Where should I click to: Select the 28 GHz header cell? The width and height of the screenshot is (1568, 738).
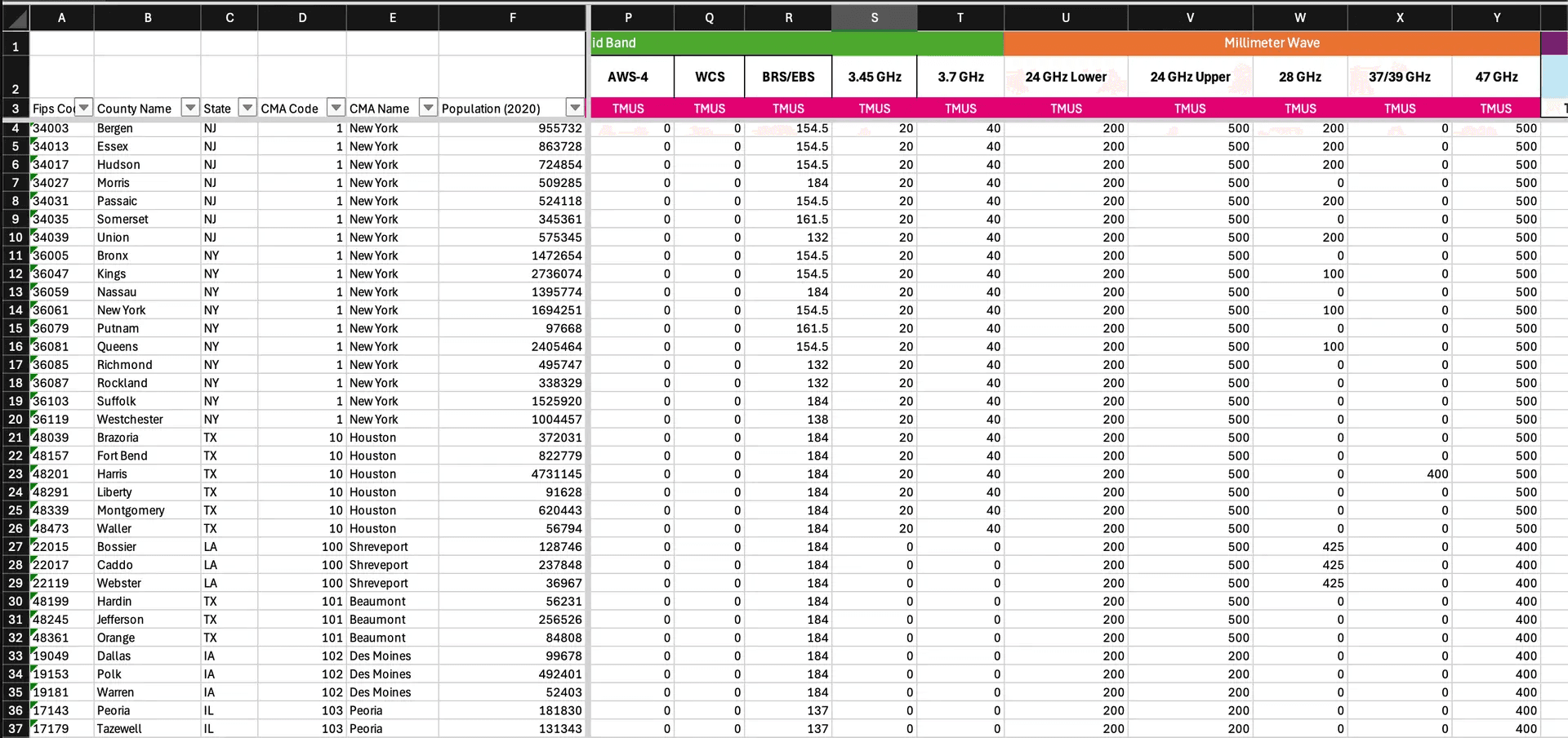point(1299,76)
